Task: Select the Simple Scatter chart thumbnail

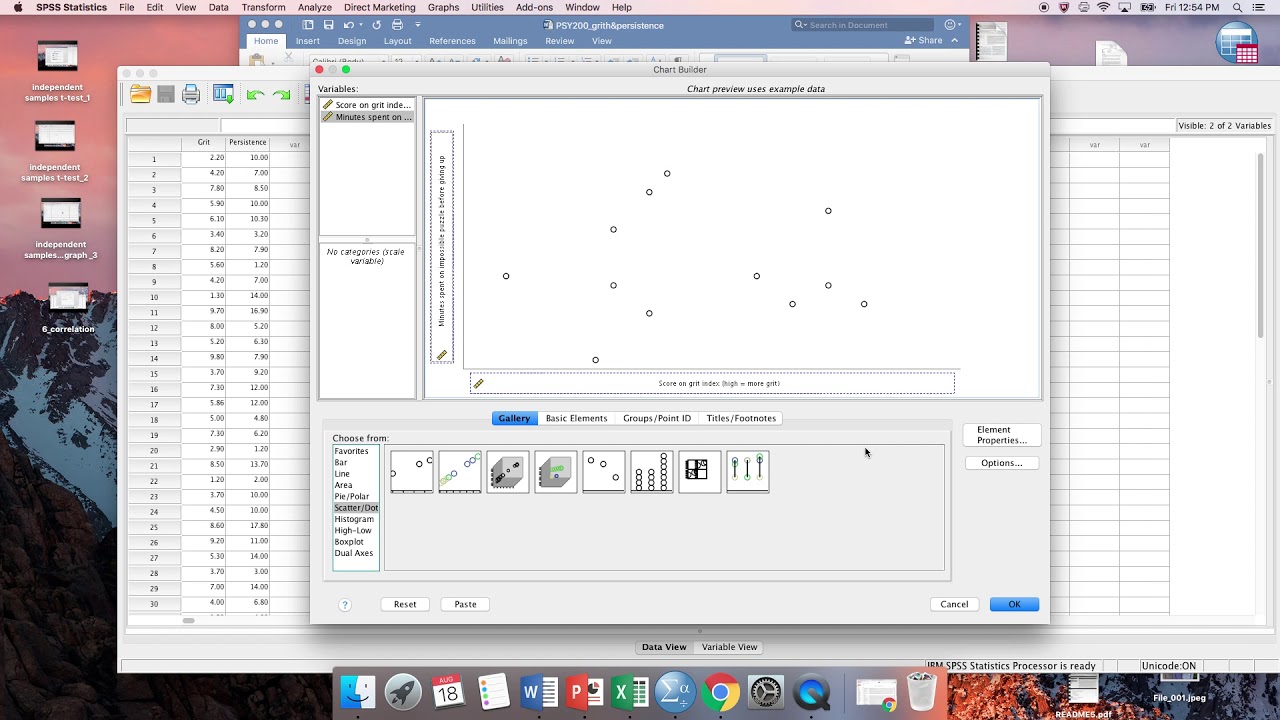Action: [412, 472]
